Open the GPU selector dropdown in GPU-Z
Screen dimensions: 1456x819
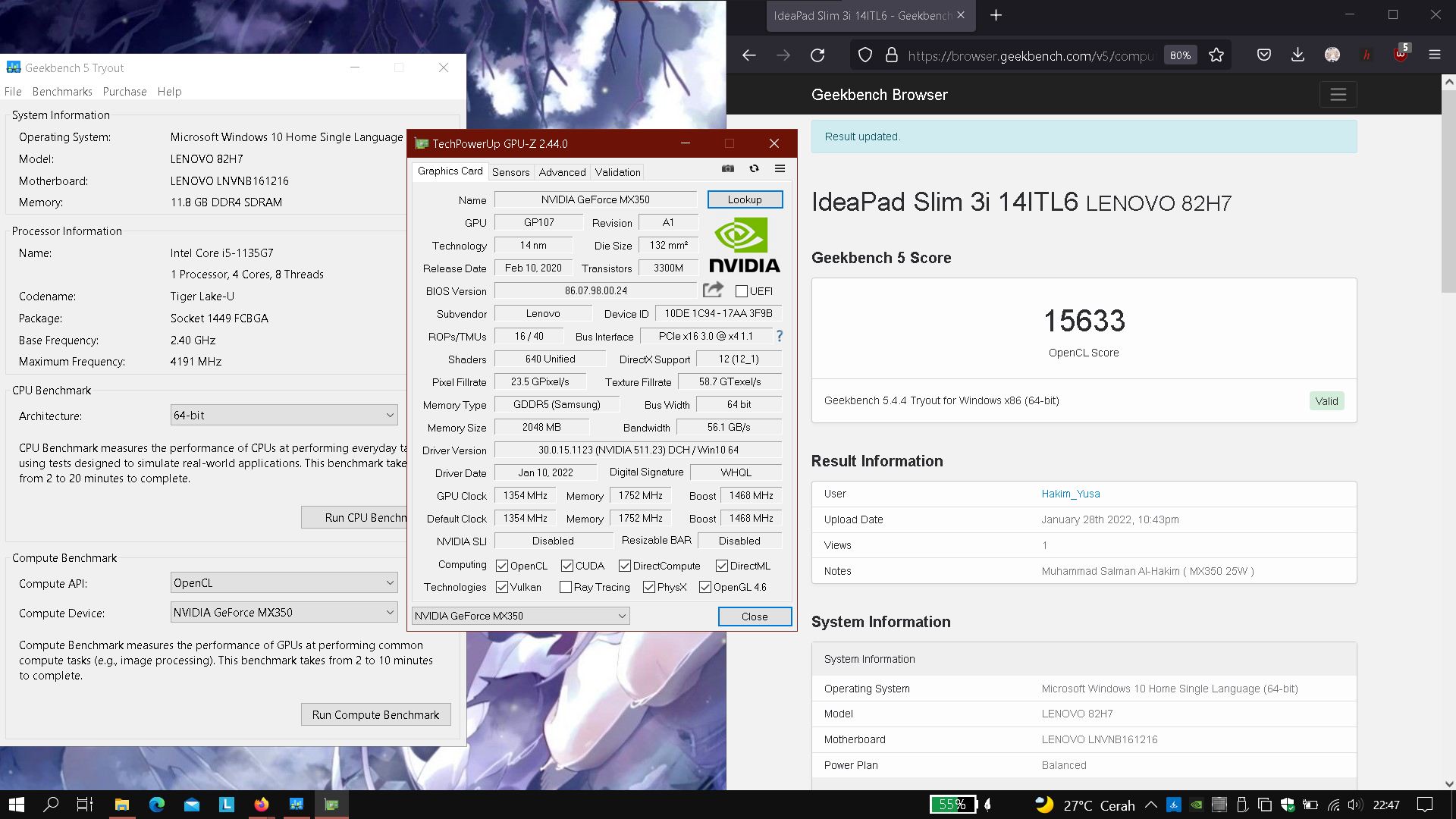(x=520, y=616)
